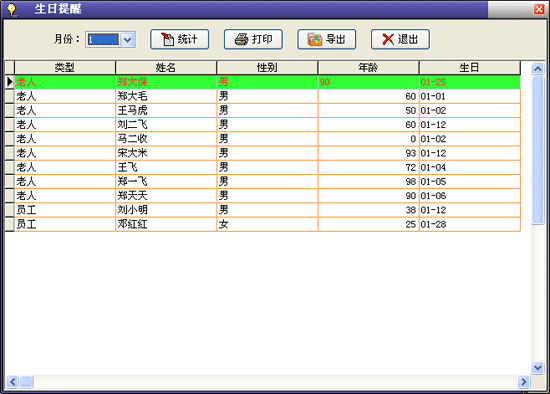Select name cell 刘小明
The image size is (550, 394).
tap(166, 210)
